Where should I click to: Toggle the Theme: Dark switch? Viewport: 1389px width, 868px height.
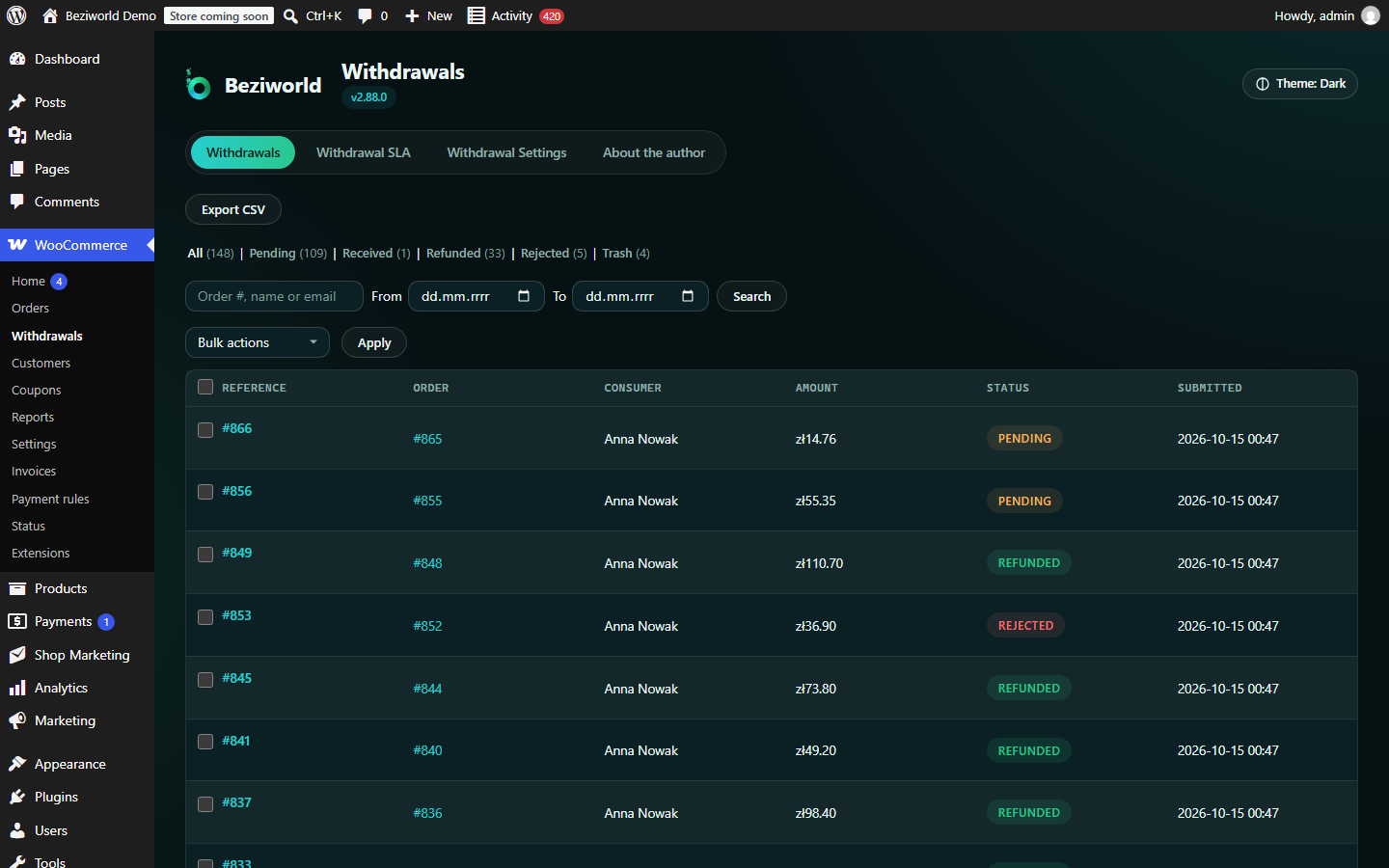(x=1300, y=84)
